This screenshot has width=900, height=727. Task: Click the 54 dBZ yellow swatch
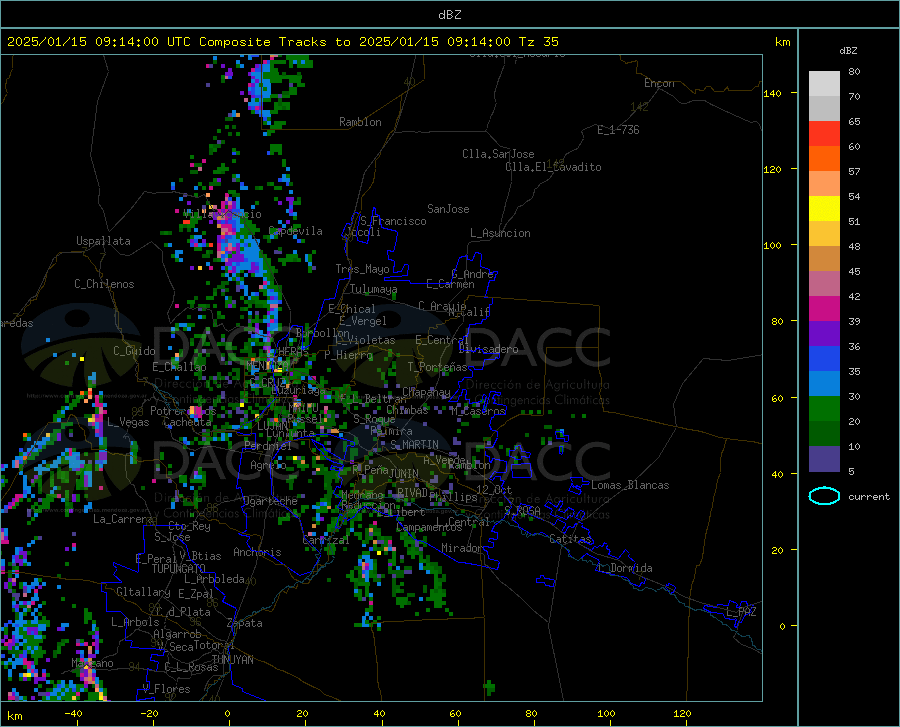[824, 209]
